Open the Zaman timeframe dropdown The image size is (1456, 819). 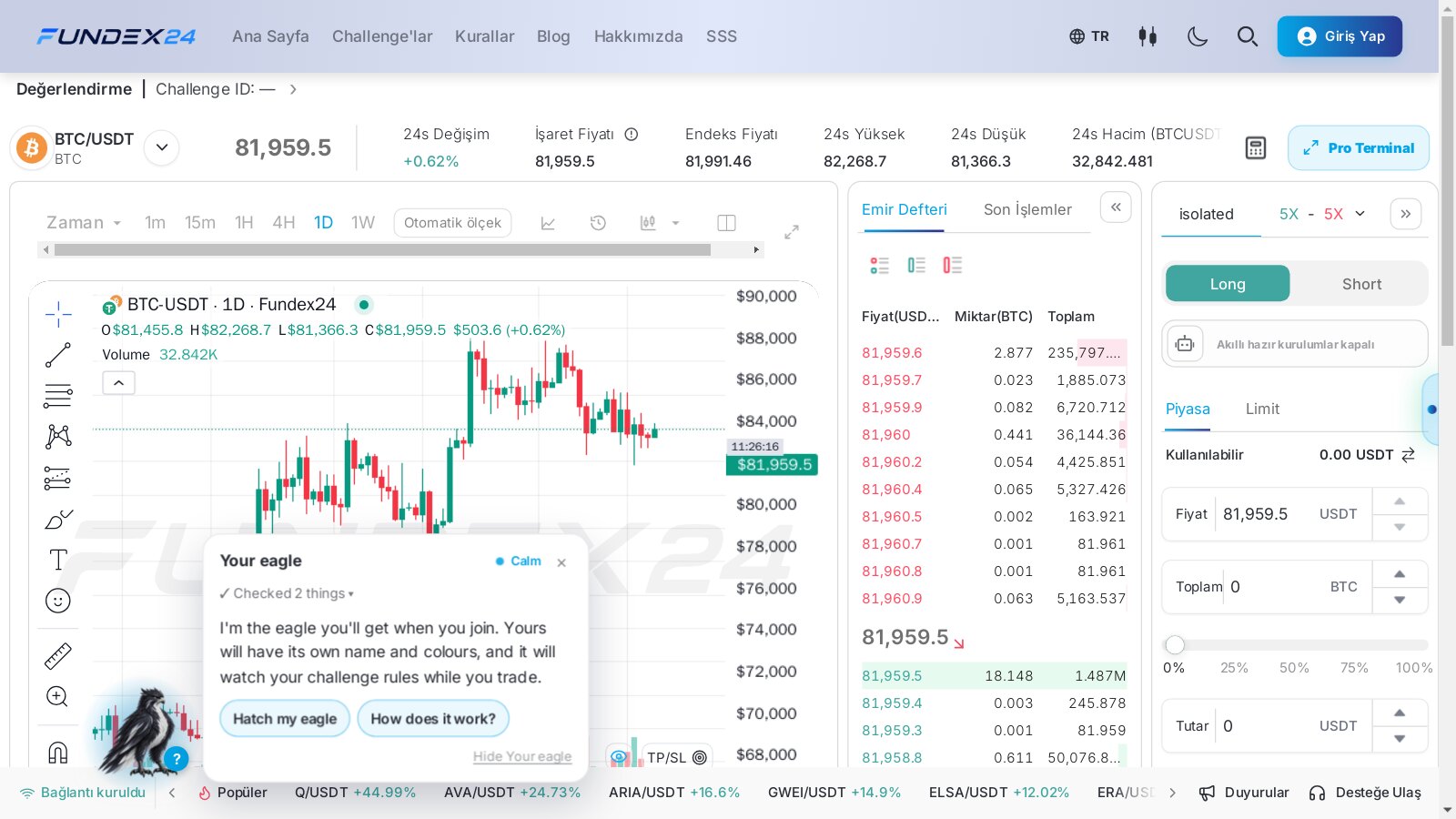(84, 223)
